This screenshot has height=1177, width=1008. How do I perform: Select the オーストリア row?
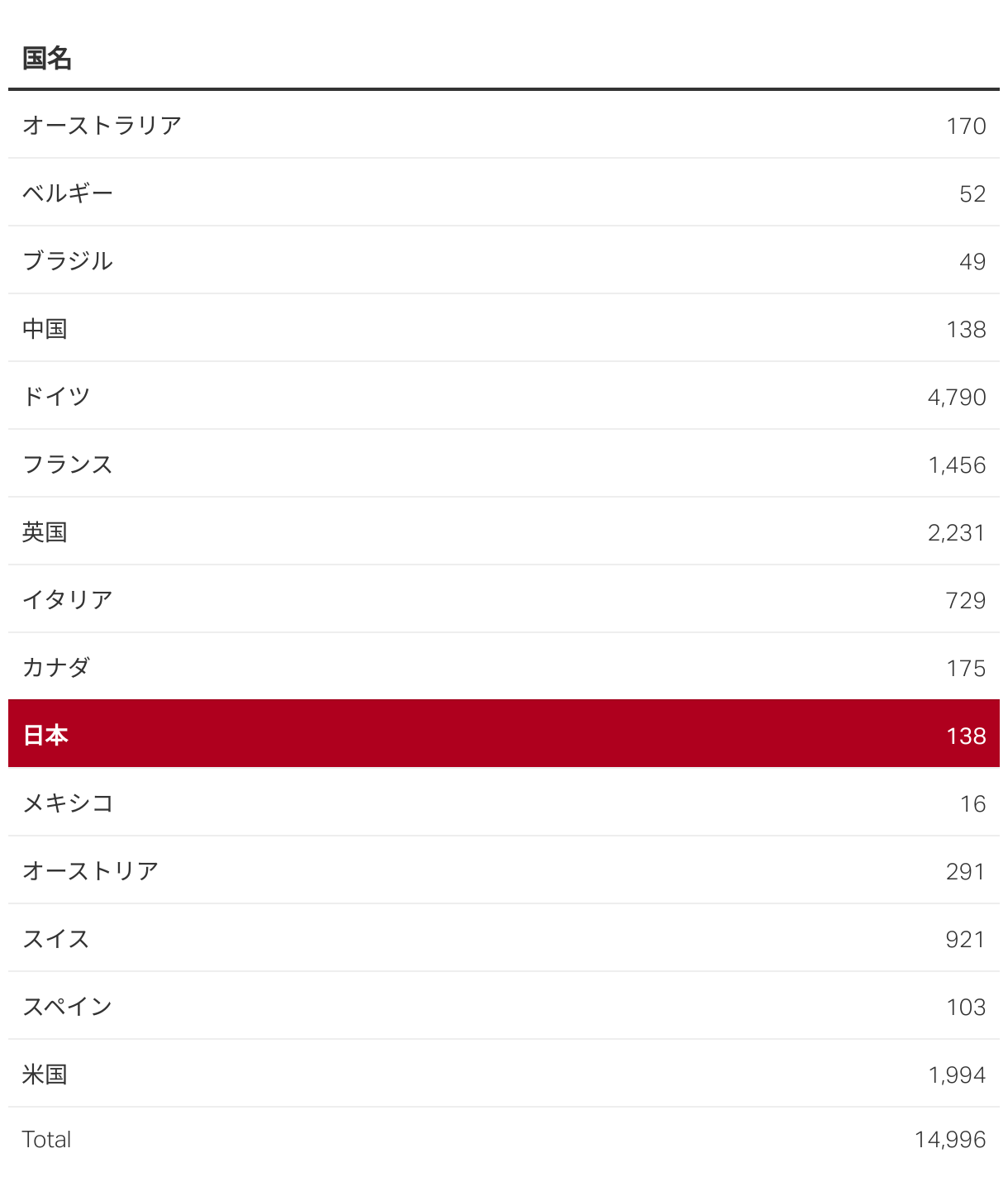click(x=504, y=870)
